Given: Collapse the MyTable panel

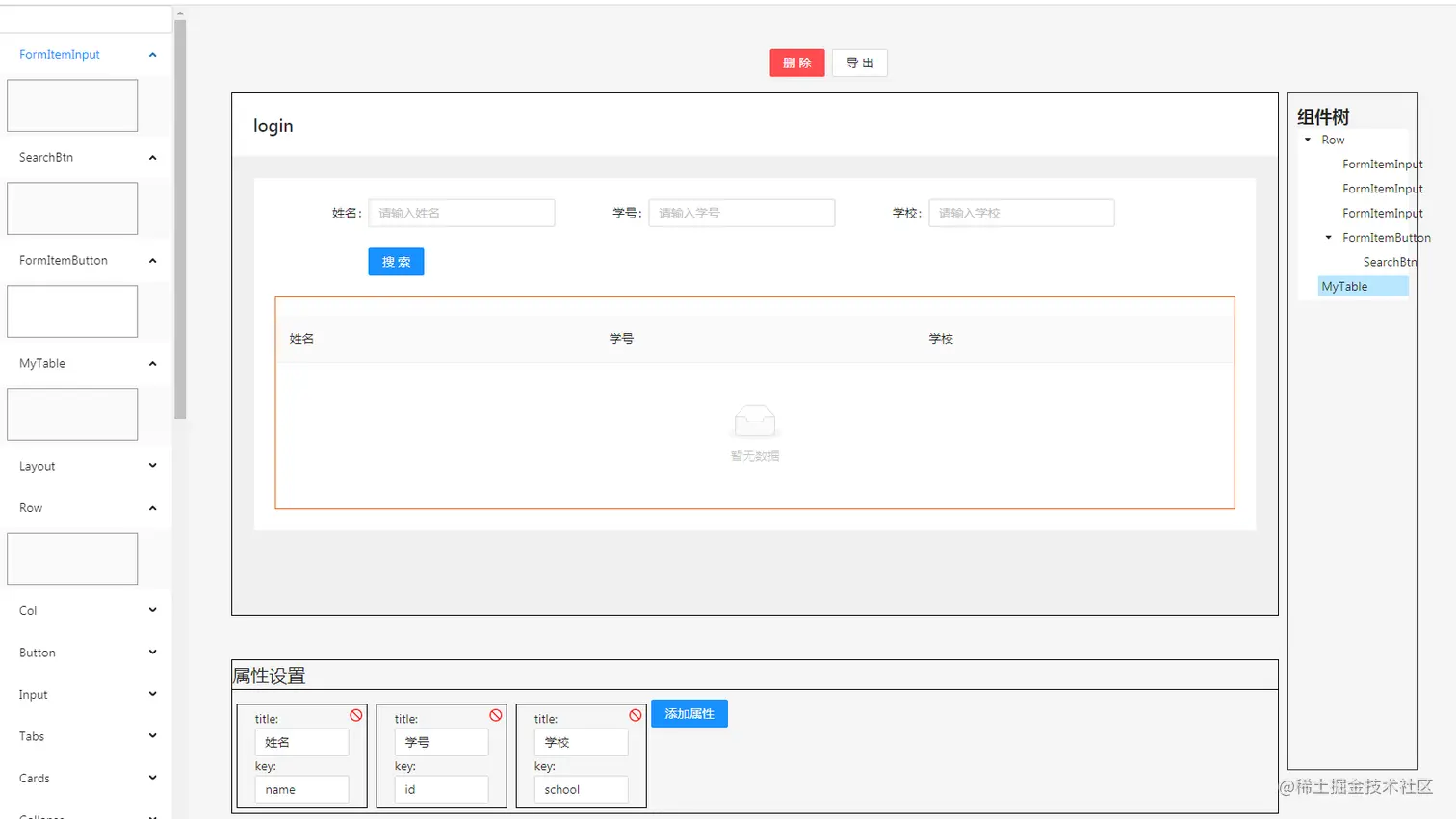Looking at the screenshot, I should 152,364.
